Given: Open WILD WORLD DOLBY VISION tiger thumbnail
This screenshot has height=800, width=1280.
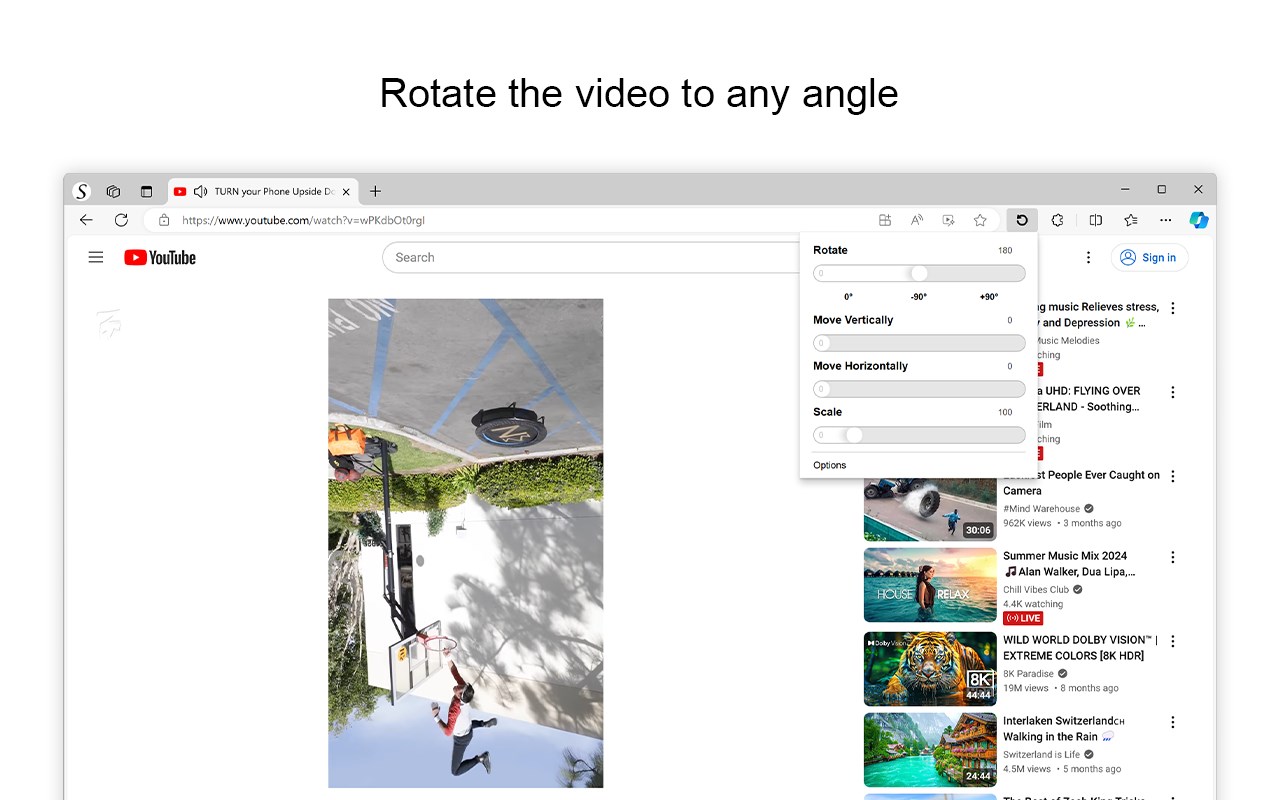Looking at the screenshot, I should coord(930,669).
